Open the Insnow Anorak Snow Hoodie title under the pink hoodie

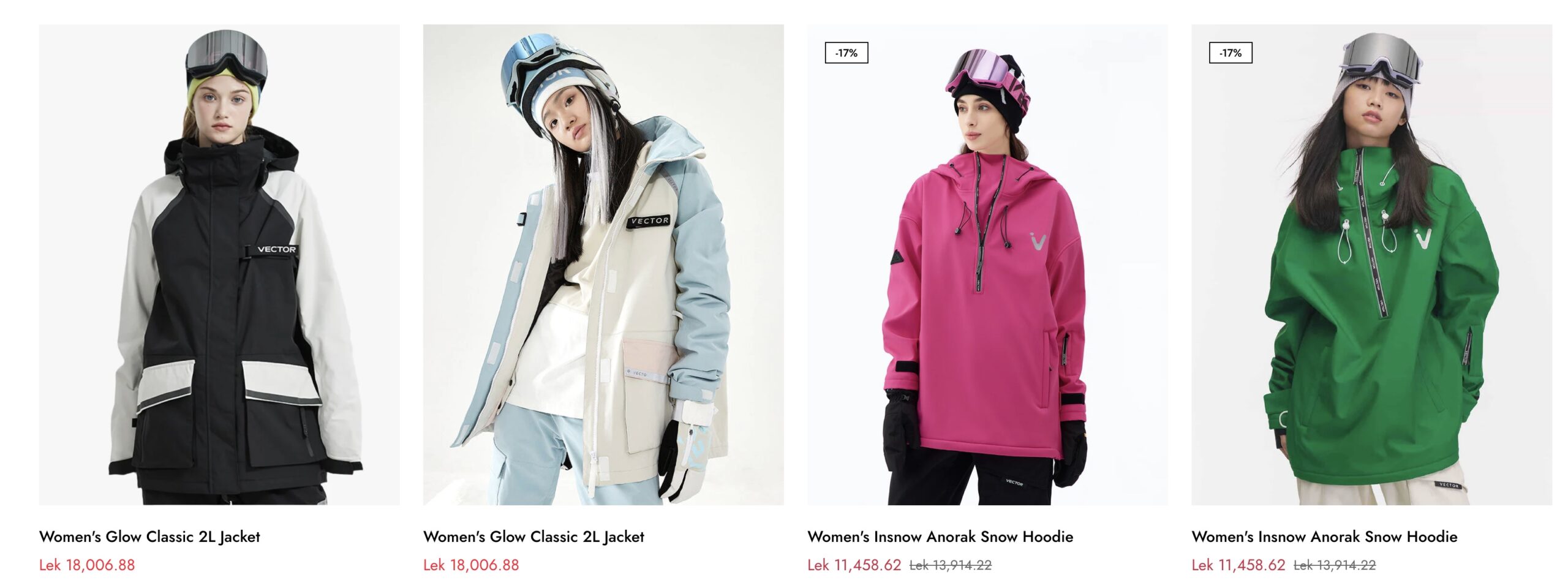coord(940,537)
